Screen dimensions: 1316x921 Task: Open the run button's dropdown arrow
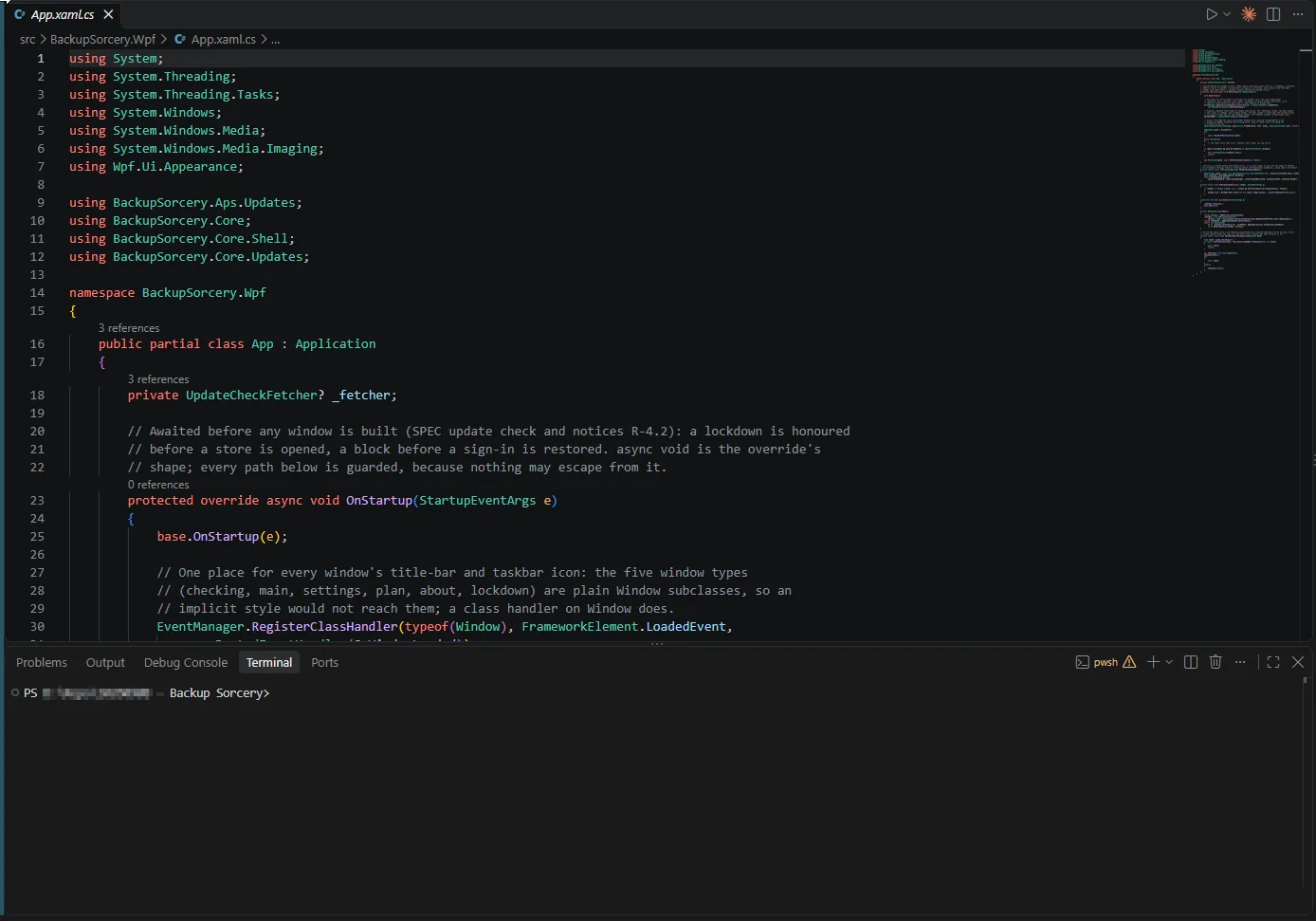1227,14
